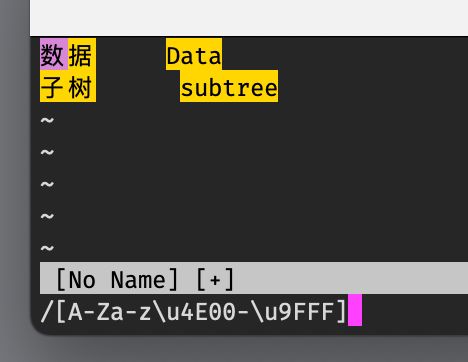Screen dimensions: 468x362
Task: Click the highlighted character 数
Action: 54,54
